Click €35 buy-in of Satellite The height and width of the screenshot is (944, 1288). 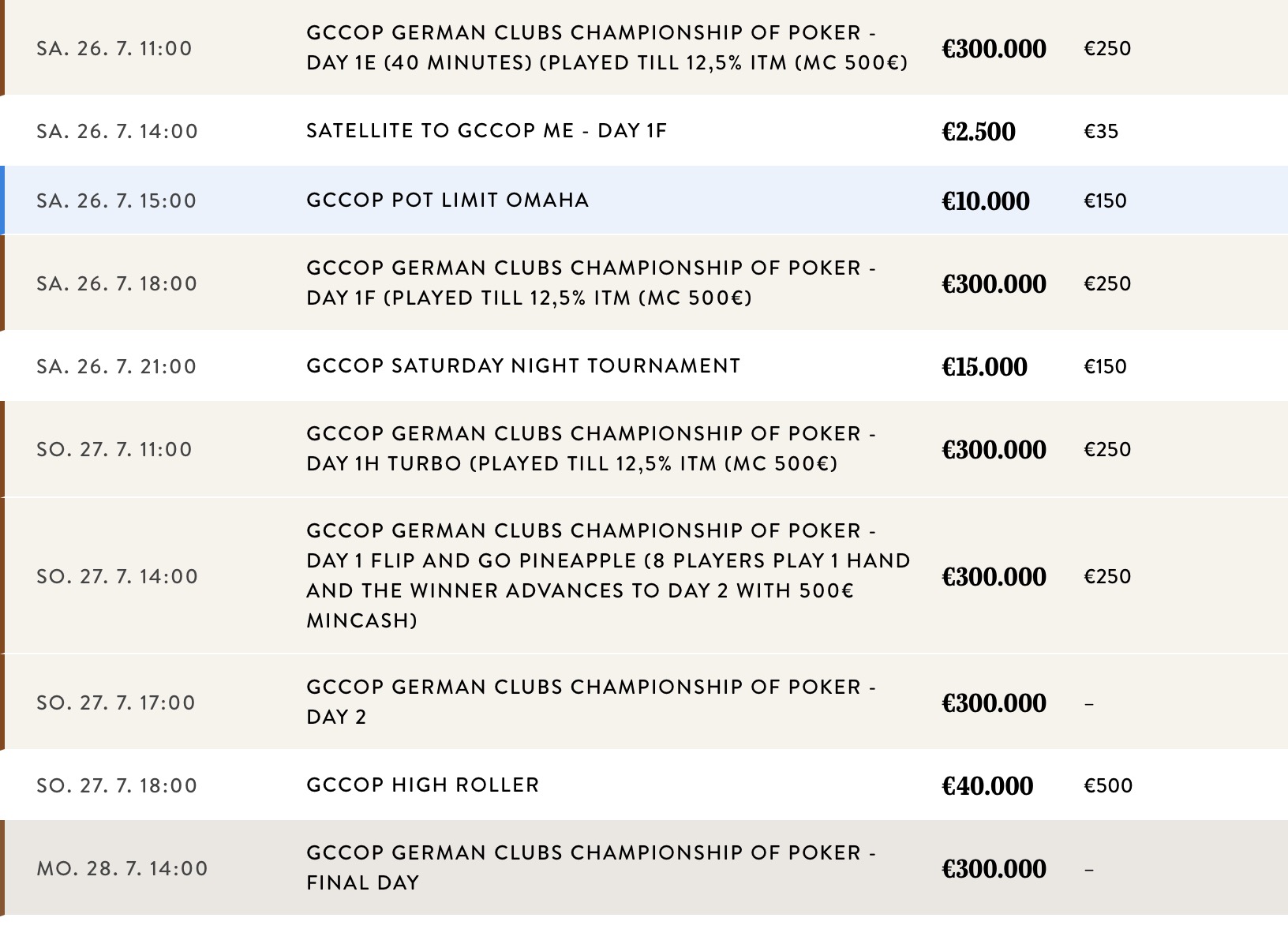(1101, 131)
